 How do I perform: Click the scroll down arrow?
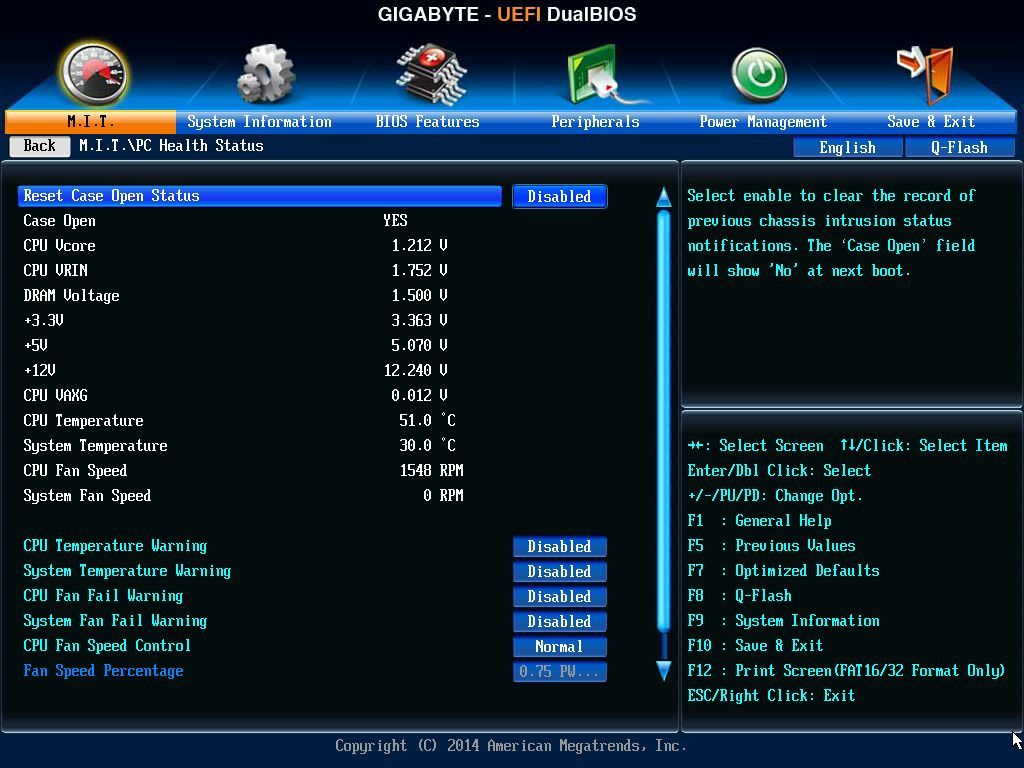(x=664, y=671)
